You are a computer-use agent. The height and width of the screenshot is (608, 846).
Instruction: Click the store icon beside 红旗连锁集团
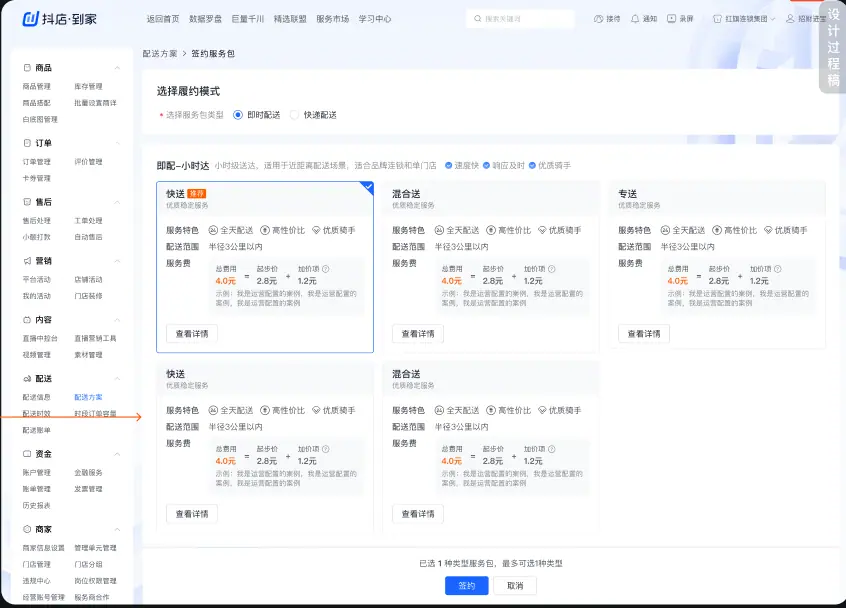717,19
